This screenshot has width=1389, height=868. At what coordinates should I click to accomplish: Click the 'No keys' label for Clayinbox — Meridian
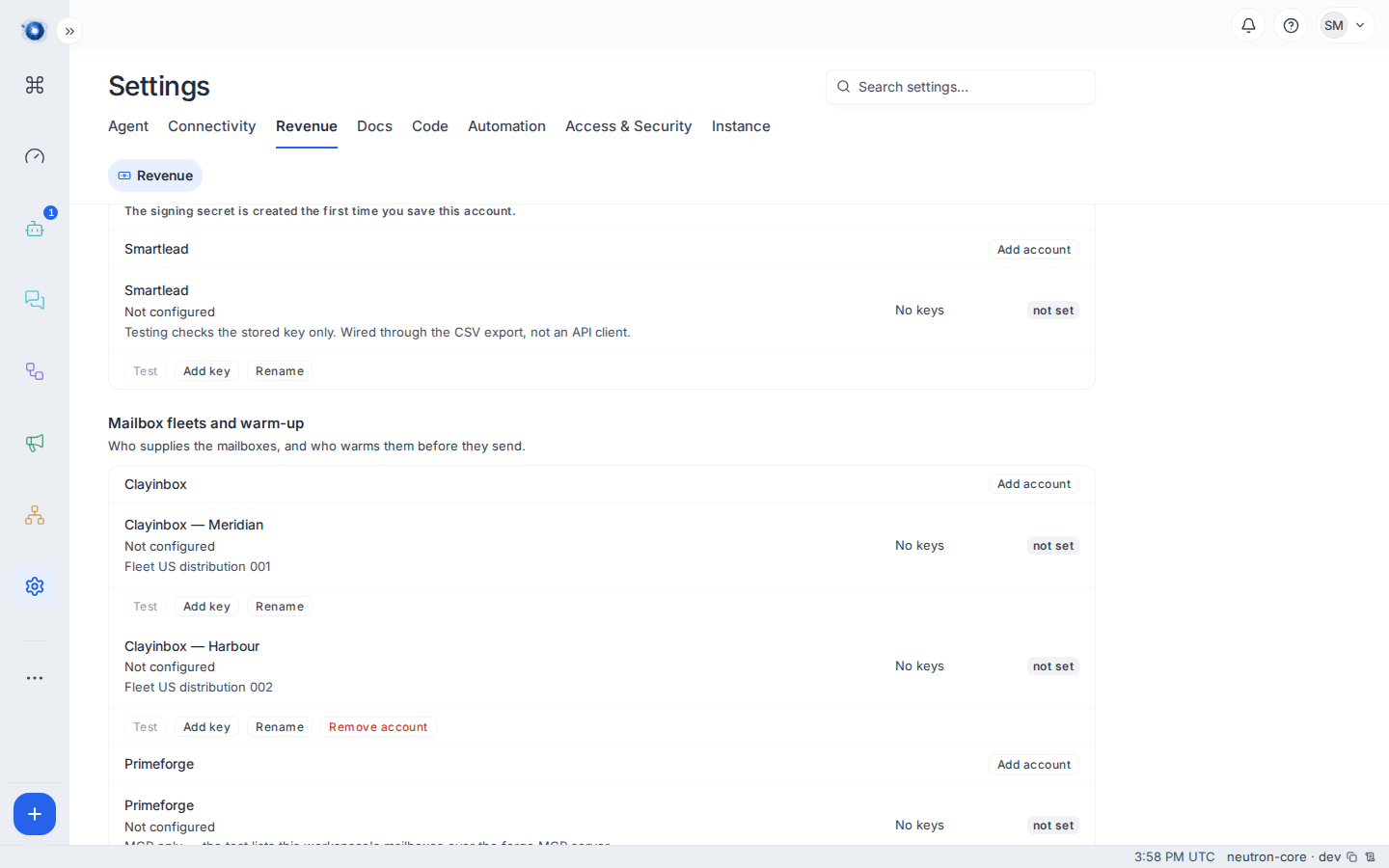[x=919, y=546]
